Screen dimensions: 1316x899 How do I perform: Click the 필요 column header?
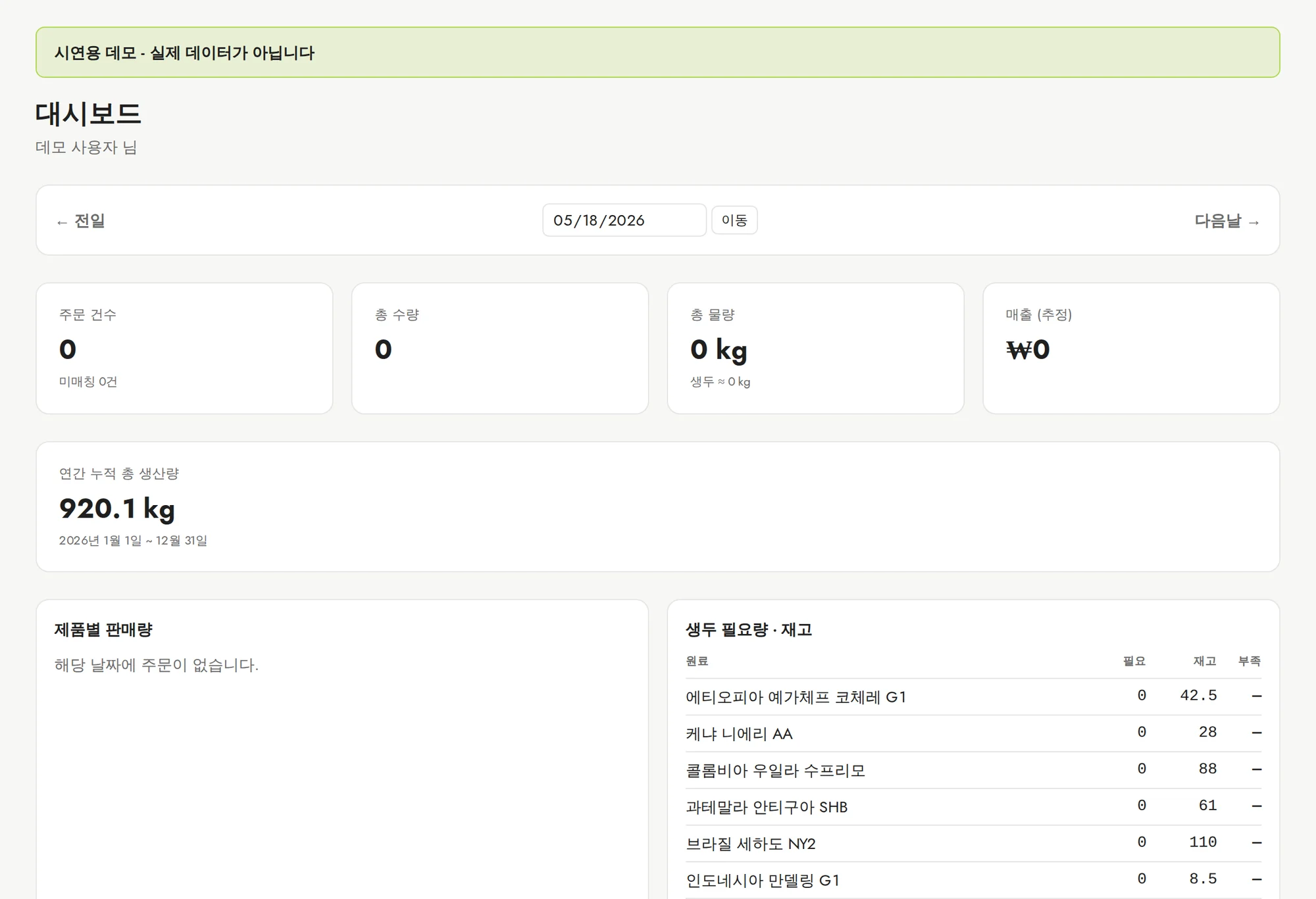[x=1134, y=661]
